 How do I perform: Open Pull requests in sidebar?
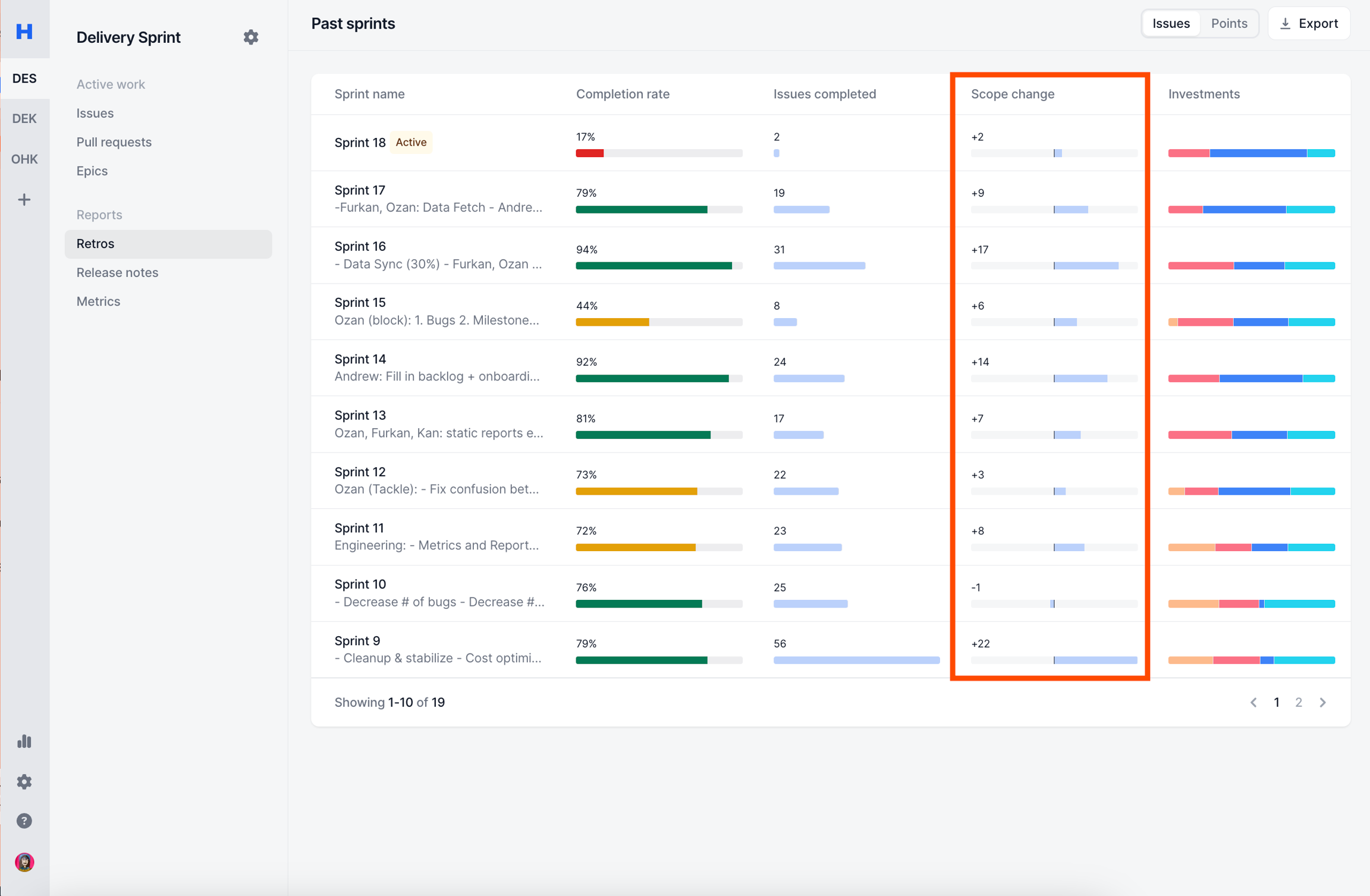click(114, 142)
